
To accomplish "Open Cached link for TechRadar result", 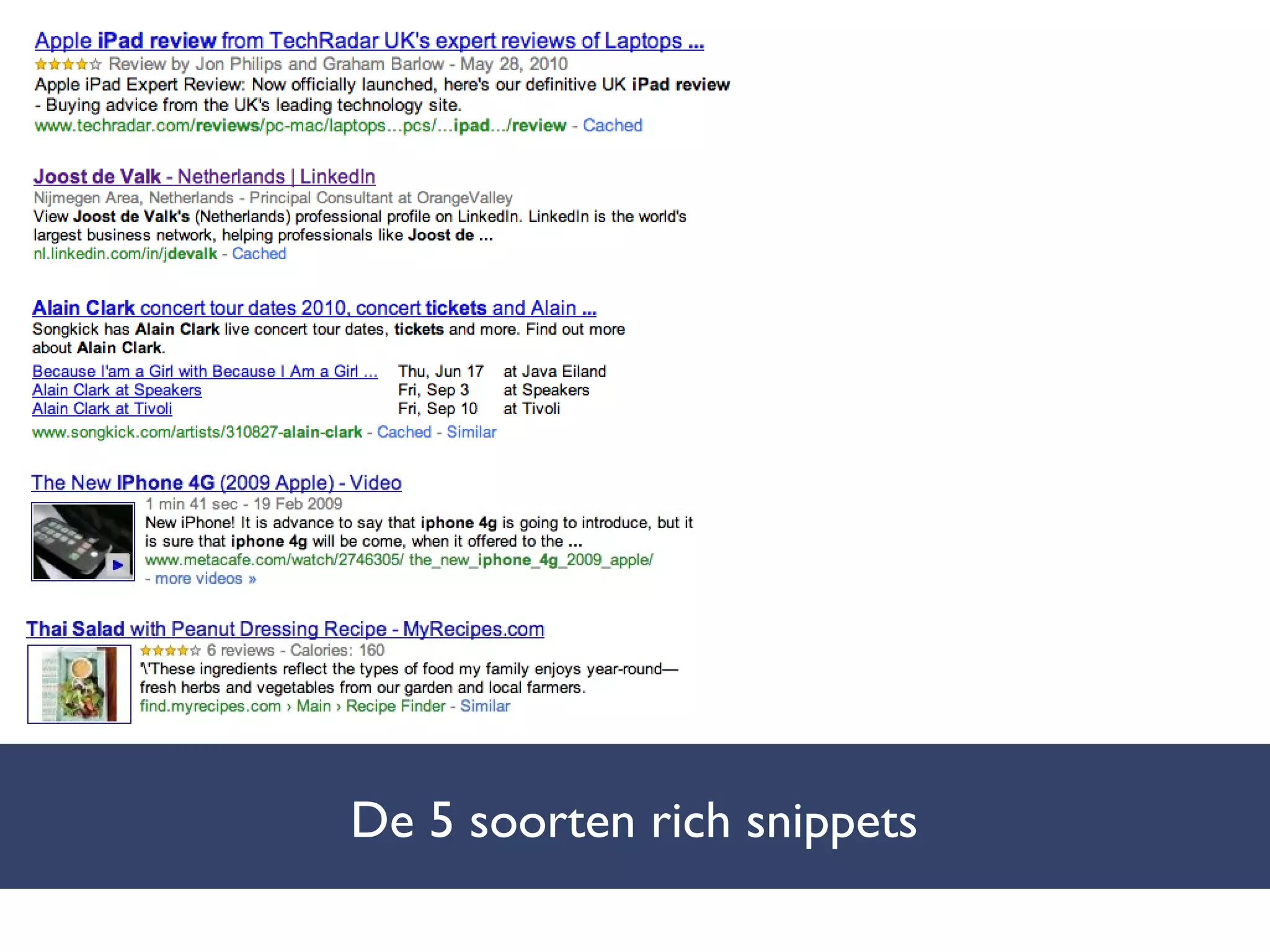I will click(612, 125).
